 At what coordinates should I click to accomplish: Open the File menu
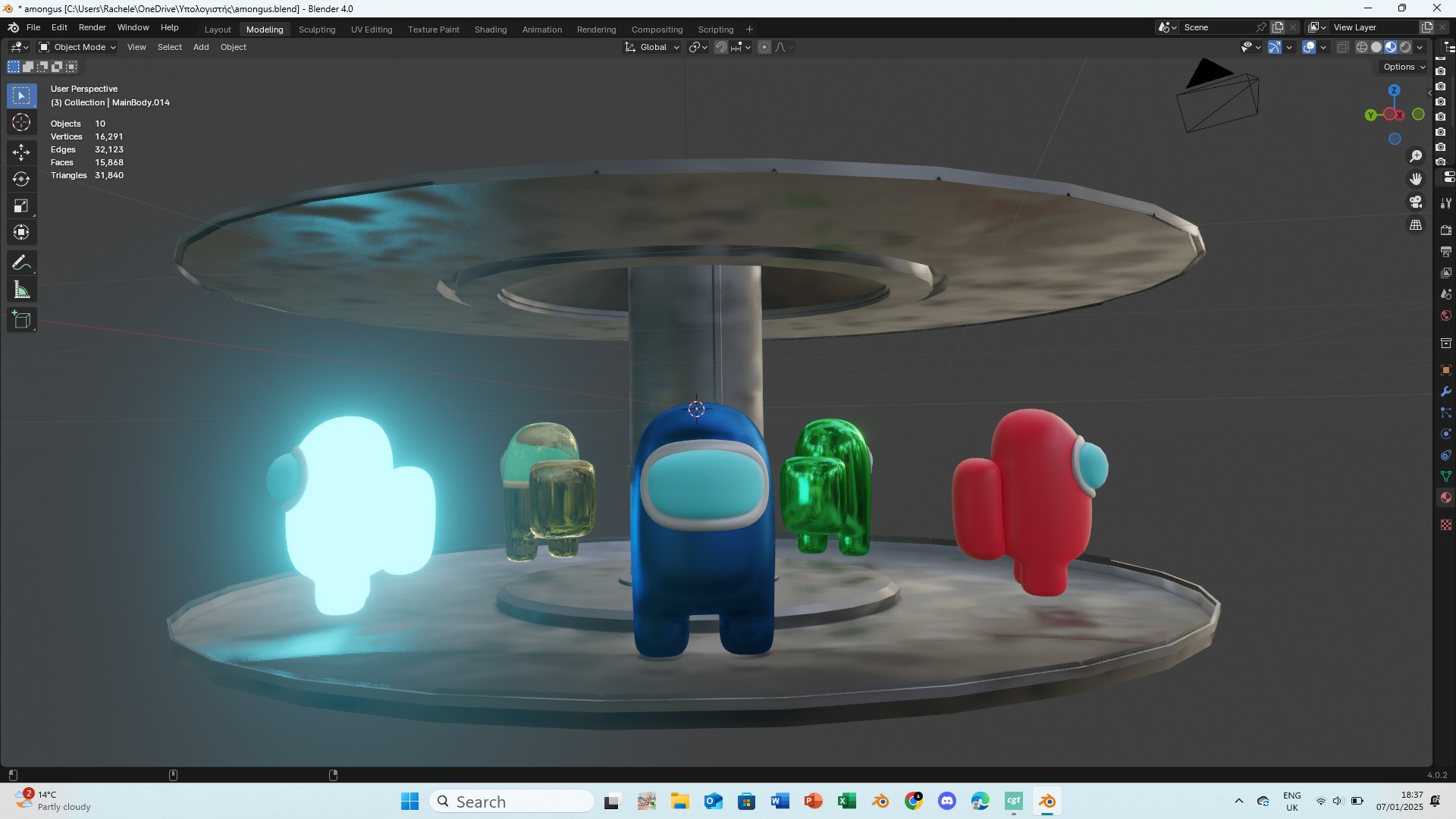point(33,27)
